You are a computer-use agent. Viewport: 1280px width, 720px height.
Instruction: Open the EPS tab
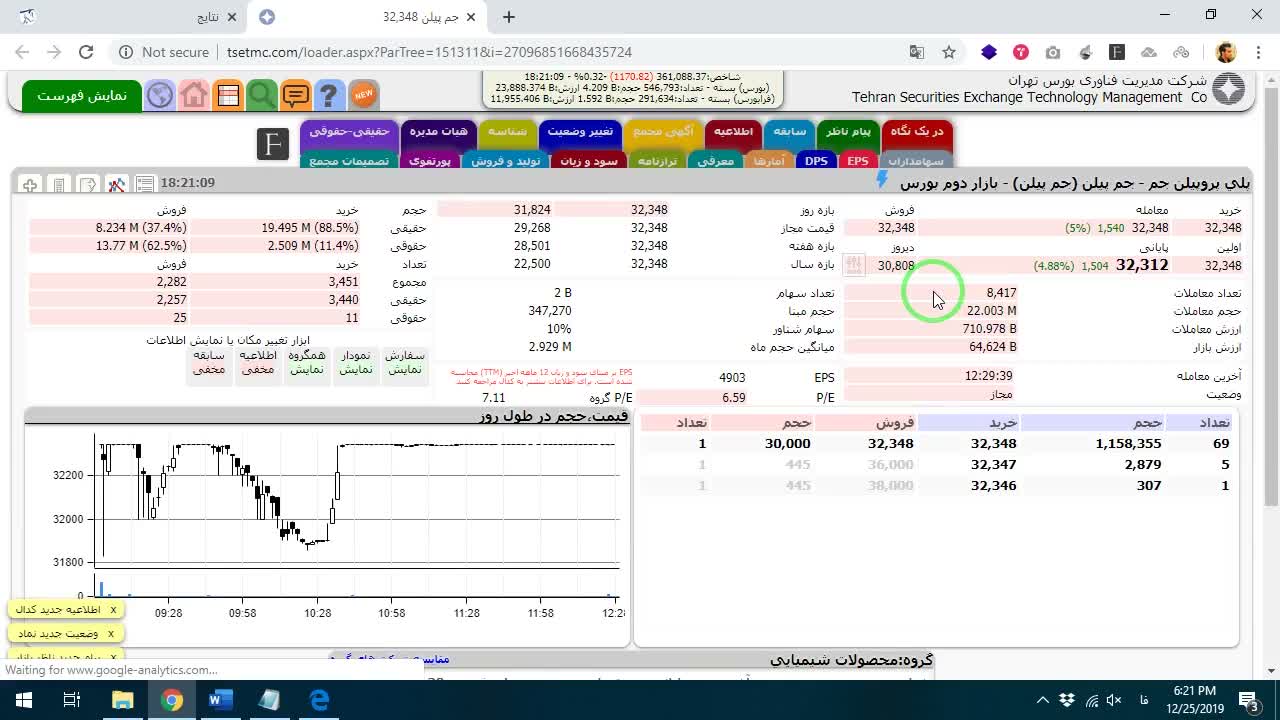(857, 160)
